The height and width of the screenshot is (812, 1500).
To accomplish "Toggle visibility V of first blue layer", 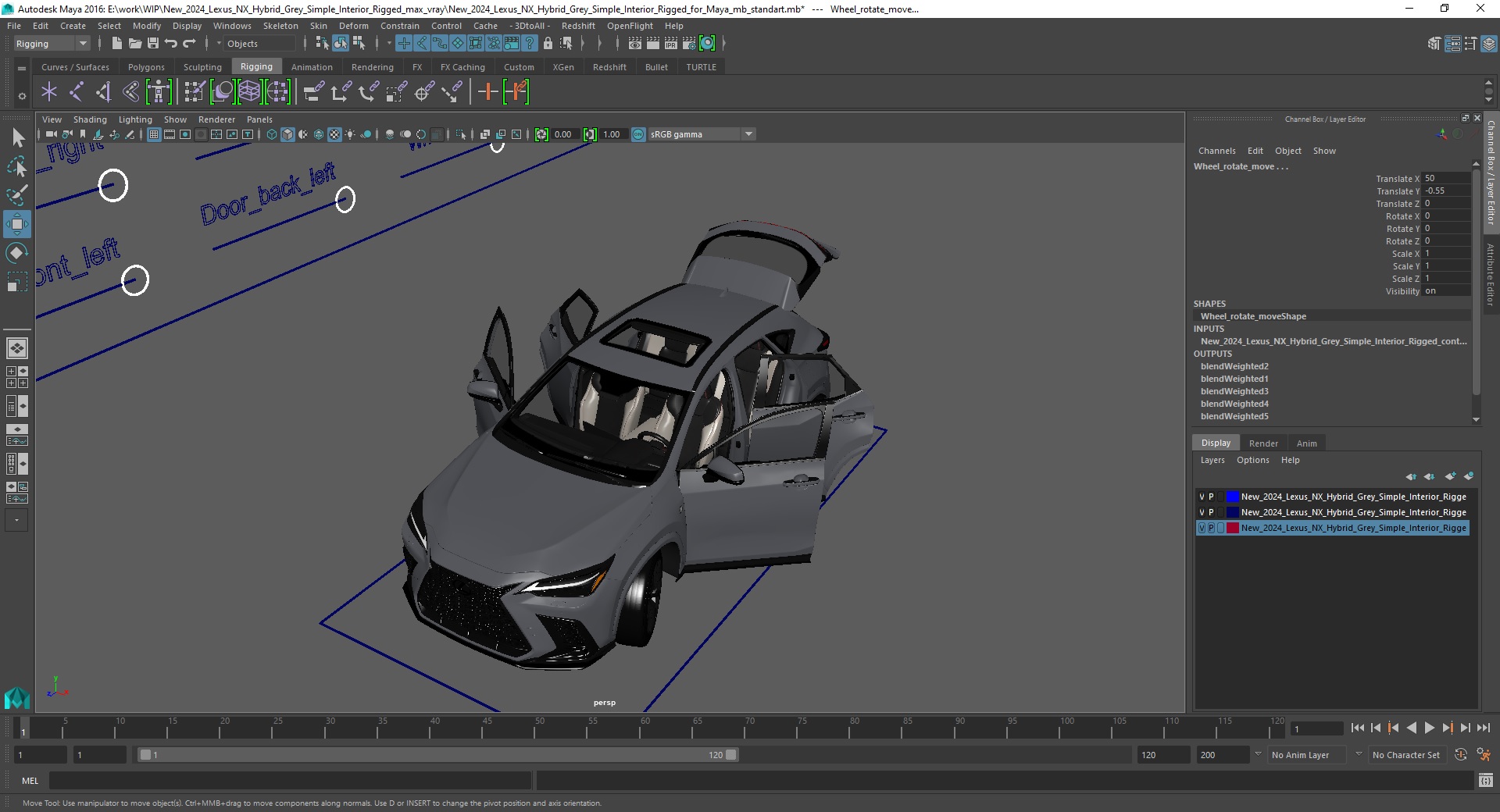I will pyautogui.click(x=1202, y=497).
